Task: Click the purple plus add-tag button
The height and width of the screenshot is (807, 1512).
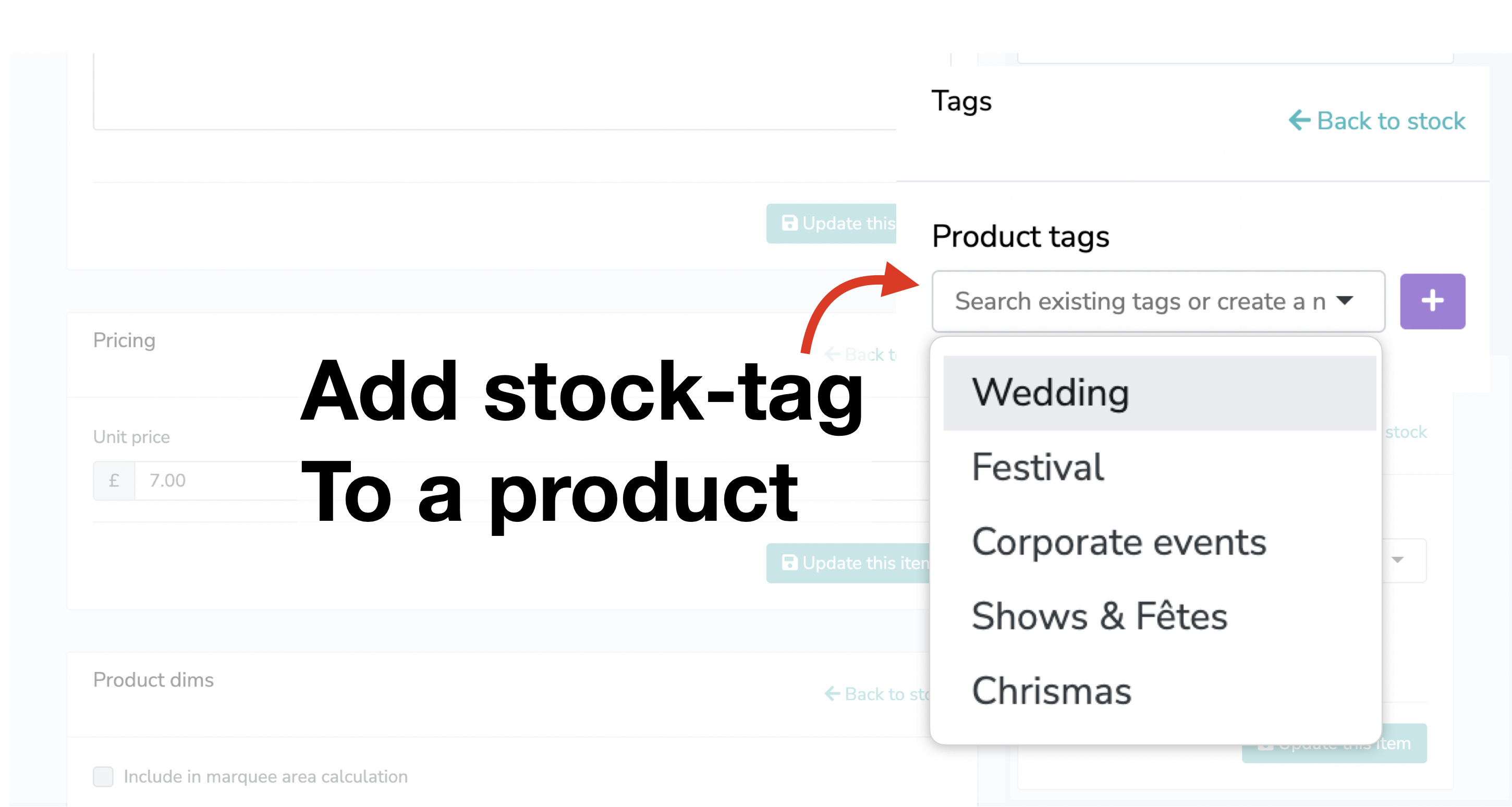Action: click(x=1432, y=301)
